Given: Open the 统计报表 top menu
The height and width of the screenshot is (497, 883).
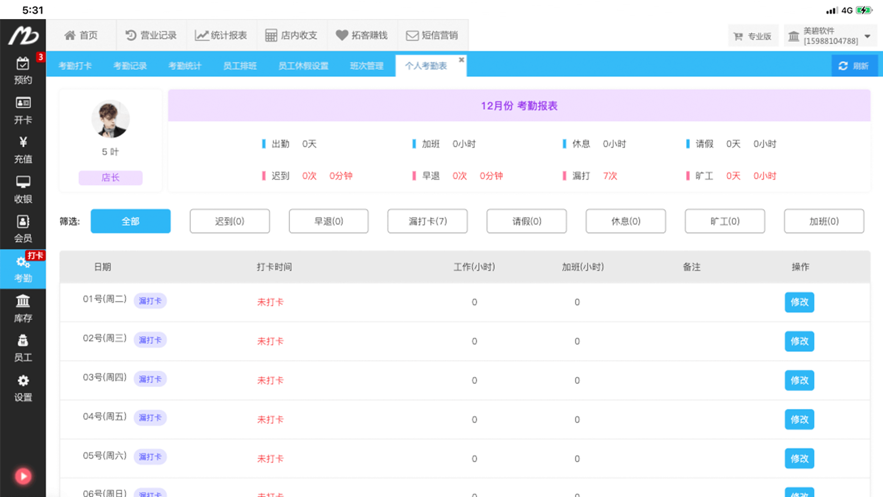Looking at the screenshot, I should click(221, 35).
